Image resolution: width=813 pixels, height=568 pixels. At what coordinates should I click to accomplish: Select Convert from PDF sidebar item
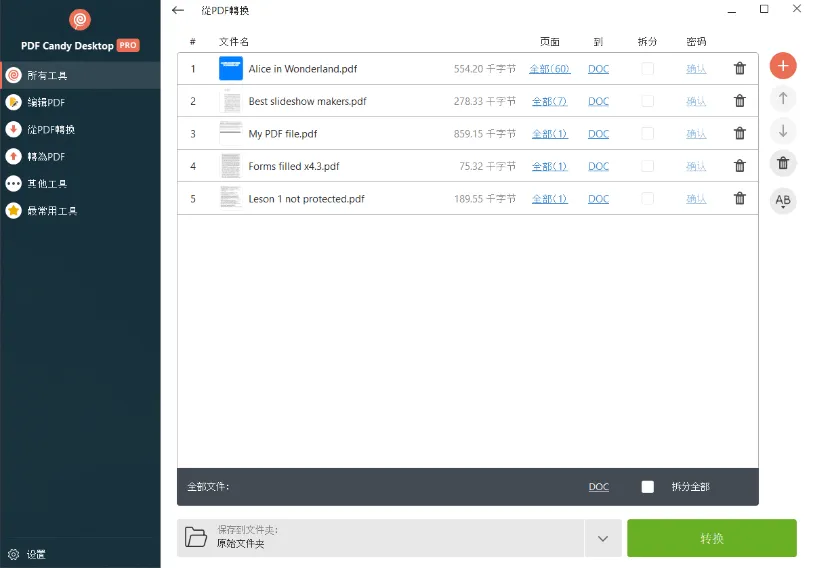coord(80,129)
